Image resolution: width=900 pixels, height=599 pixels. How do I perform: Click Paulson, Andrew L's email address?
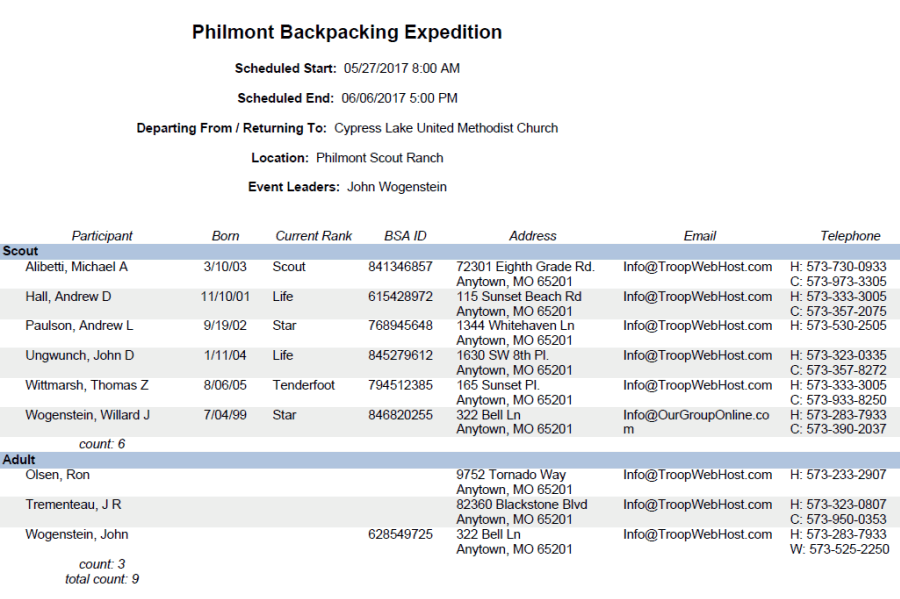(x=697, y=326)
